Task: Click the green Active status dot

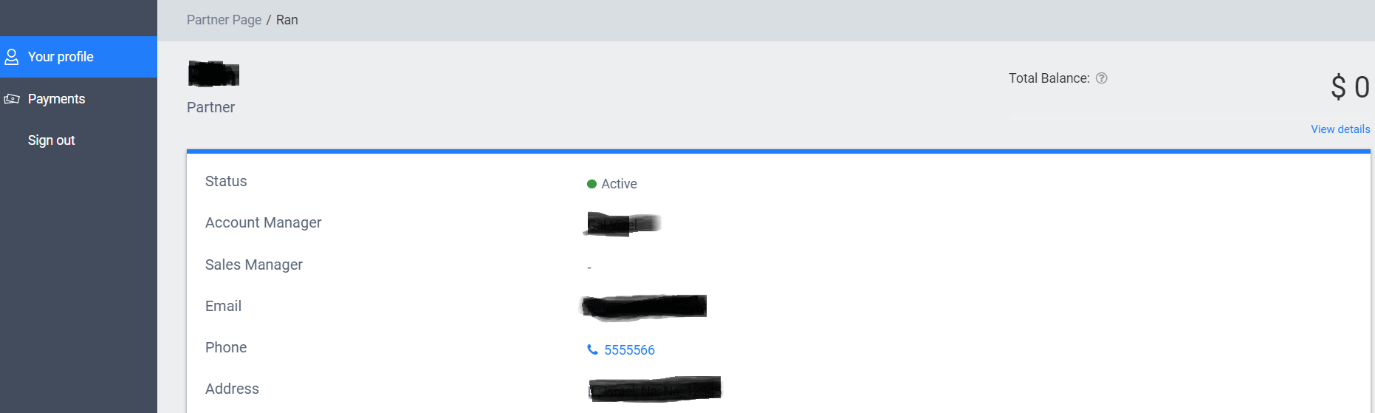Action: point(592,184)
